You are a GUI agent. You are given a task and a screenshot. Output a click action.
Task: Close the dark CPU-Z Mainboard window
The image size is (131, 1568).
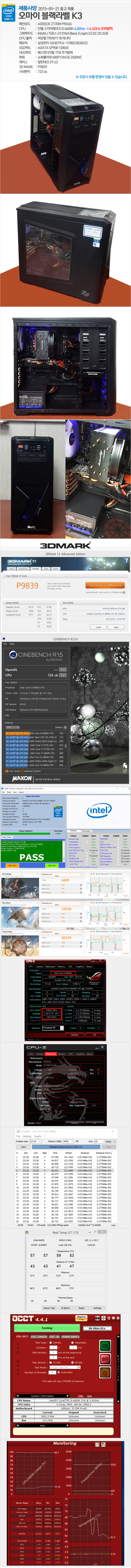(x=102, y=1047)
